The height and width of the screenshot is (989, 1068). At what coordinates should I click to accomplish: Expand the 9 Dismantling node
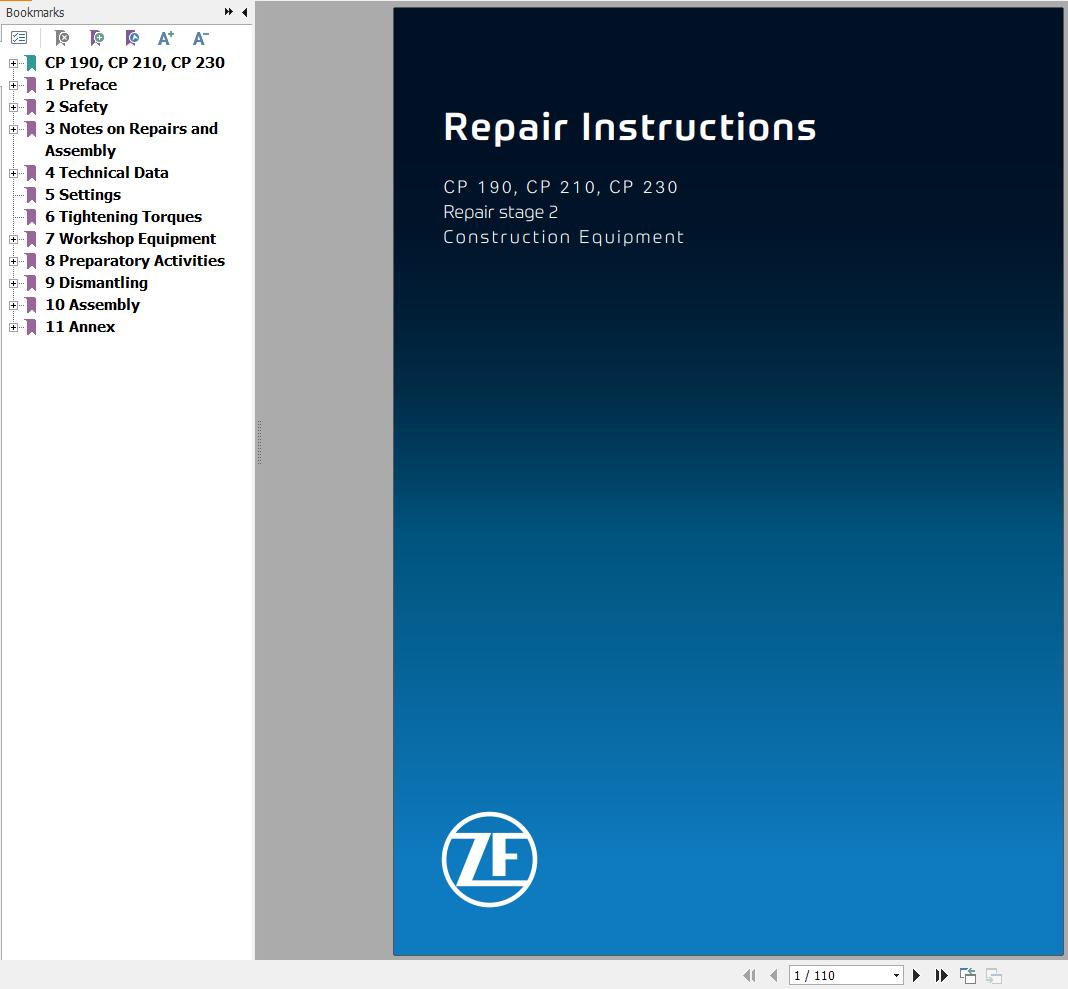click(x=13, y=283)
